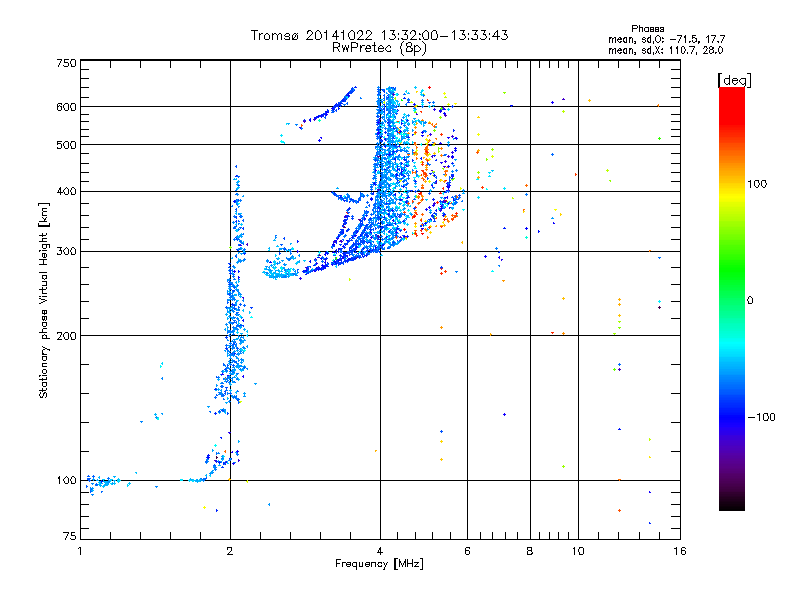Click the 'Frequency [MHz]' axis label
This screenshot has width=800, height=600.
coord(379,564)
